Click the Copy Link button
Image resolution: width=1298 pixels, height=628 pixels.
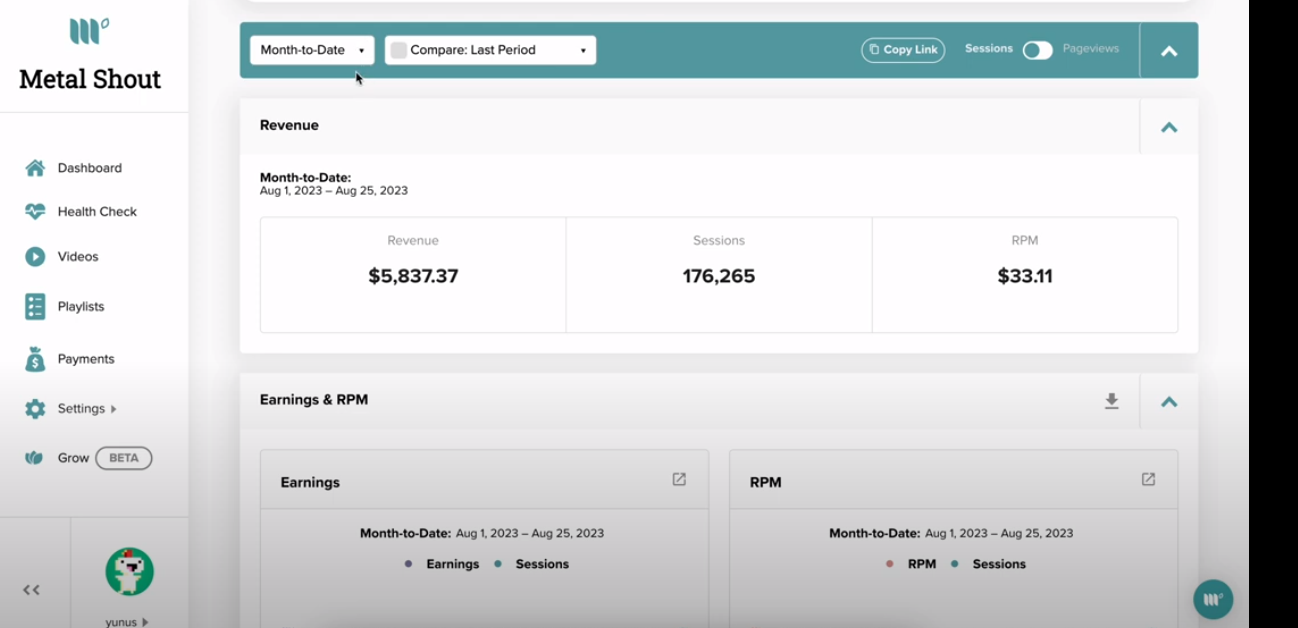[903, 50]
